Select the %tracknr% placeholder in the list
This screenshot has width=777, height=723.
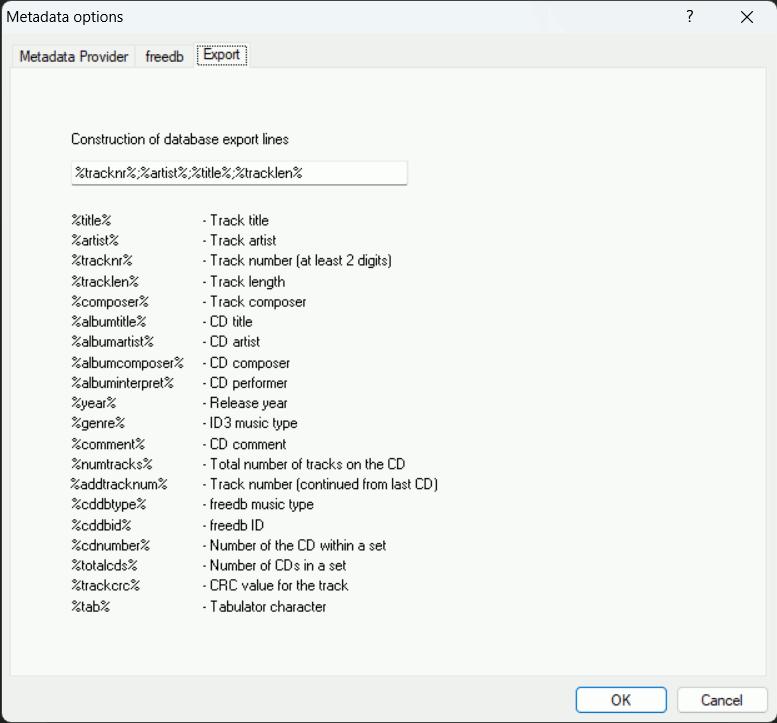tap(102, 261)
